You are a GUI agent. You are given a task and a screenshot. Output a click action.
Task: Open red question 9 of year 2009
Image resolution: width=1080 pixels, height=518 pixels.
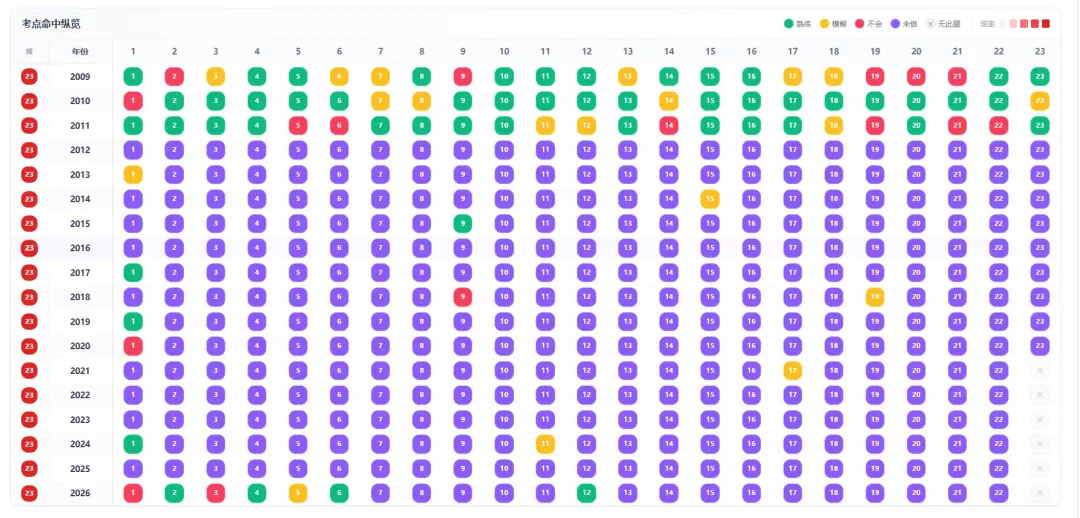pos(463,76)
